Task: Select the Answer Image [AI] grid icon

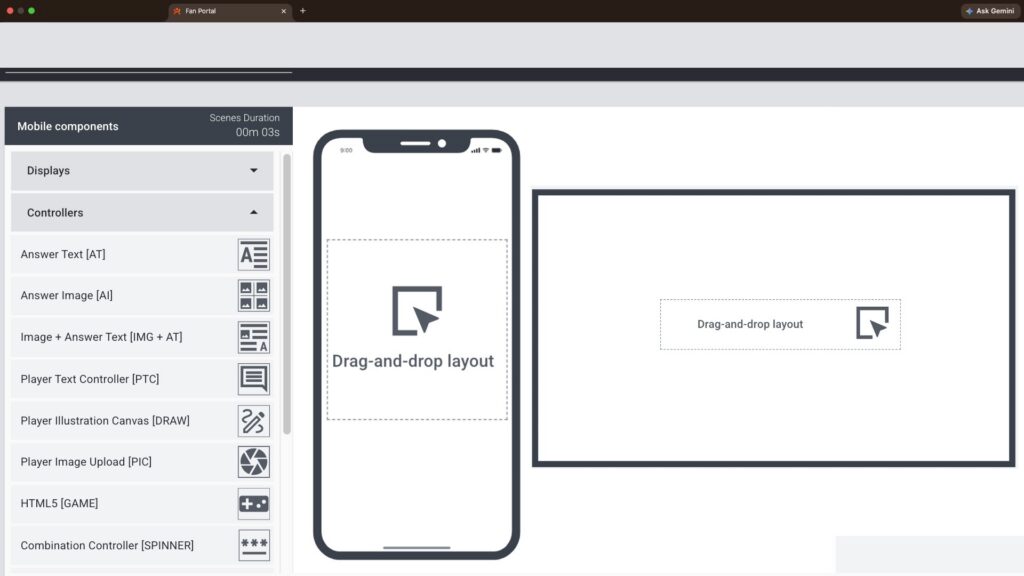Action: click(253, 296)
